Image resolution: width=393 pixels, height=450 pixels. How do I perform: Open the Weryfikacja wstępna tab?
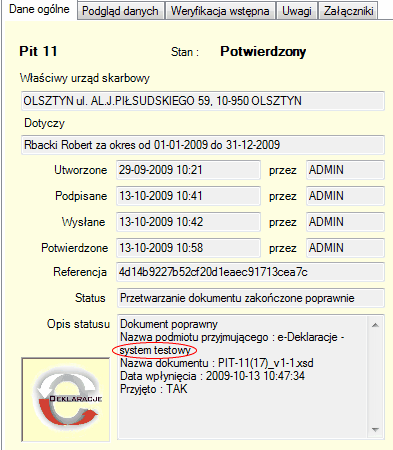[x=220, y=11]
